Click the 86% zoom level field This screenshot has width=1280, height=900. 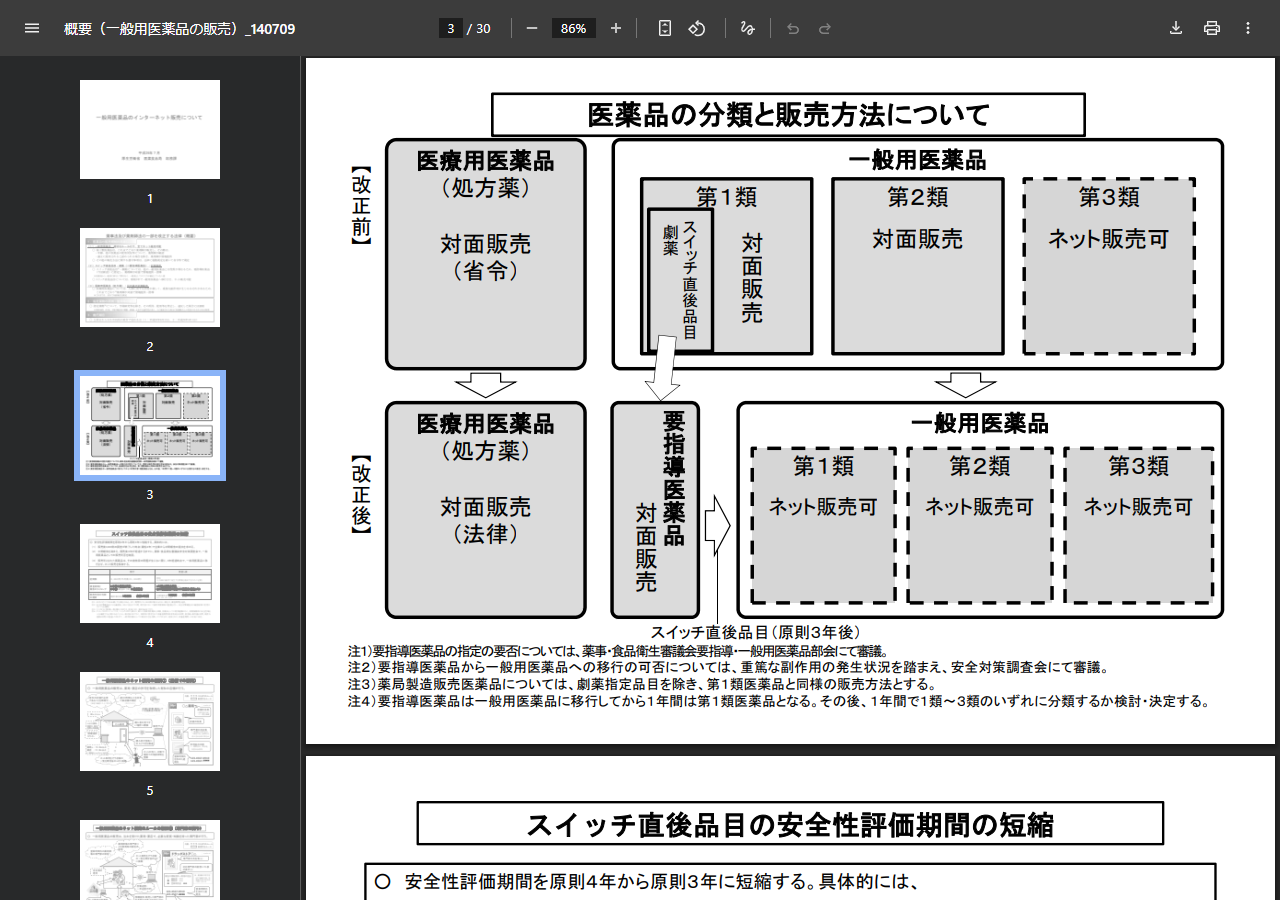pos(574,28)
